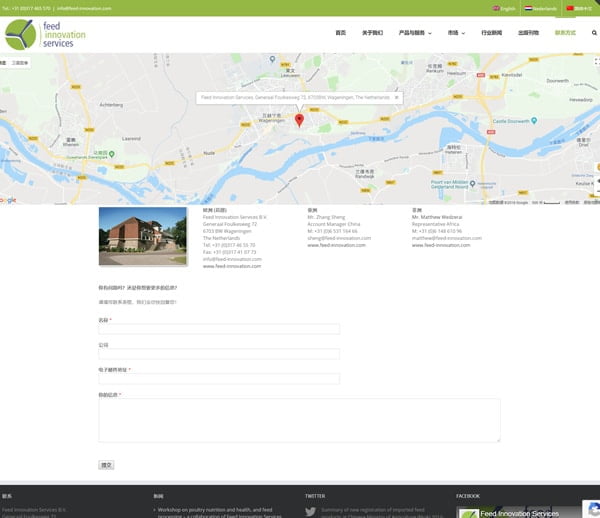Open the 关于我们 menu item
This screenshot has height=518, width=600.
[372, 33]
